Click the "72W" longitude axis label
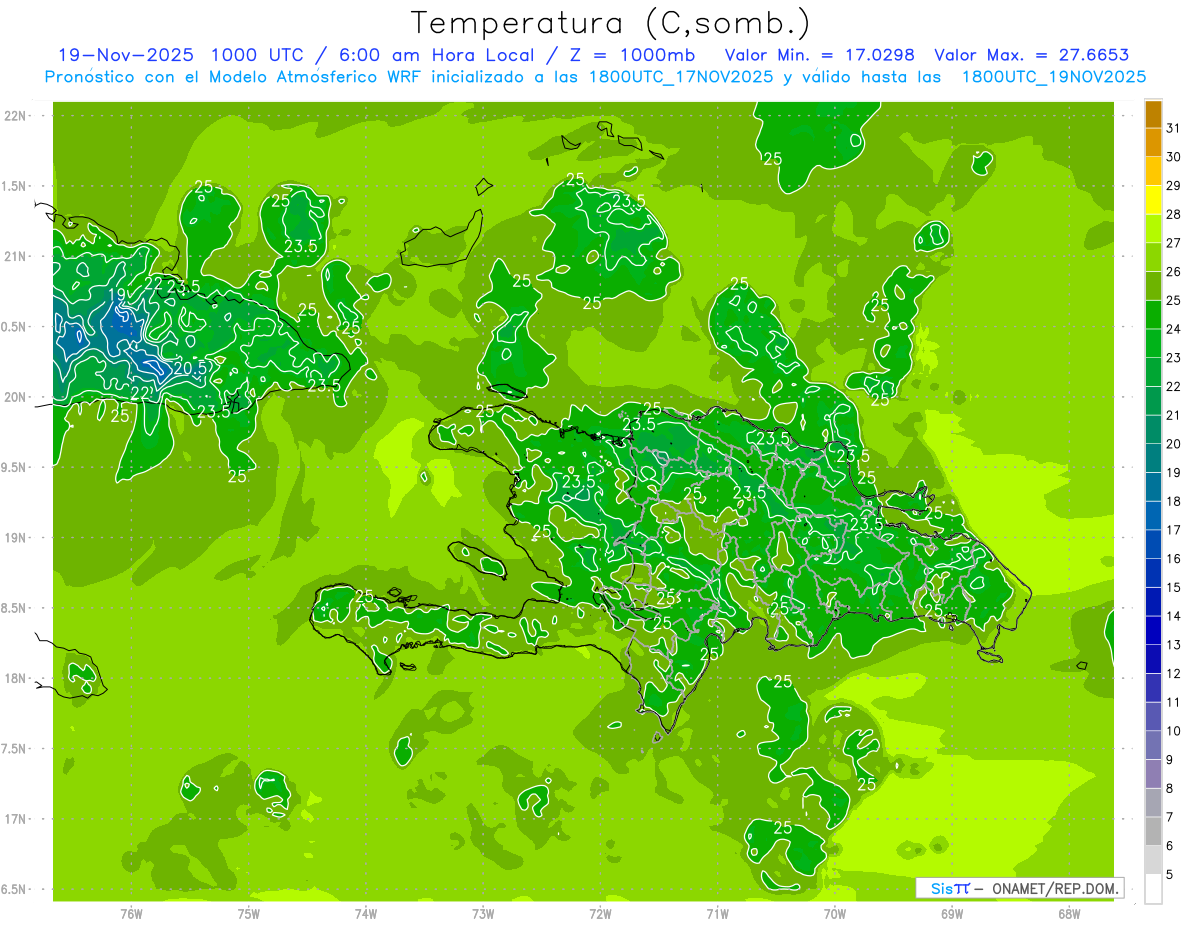The image size is (1200, 927). click(600, 914)
